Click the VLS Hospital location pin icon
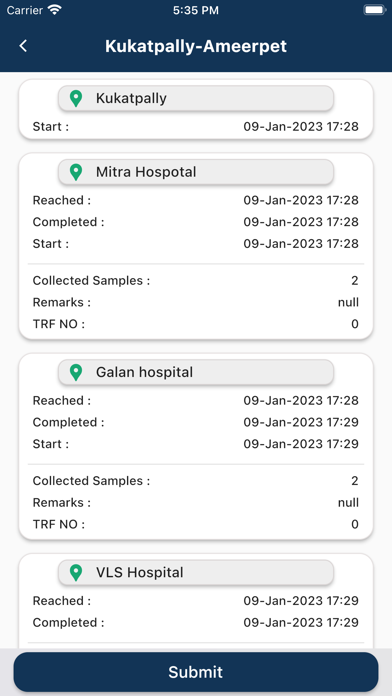 point(76,573)
